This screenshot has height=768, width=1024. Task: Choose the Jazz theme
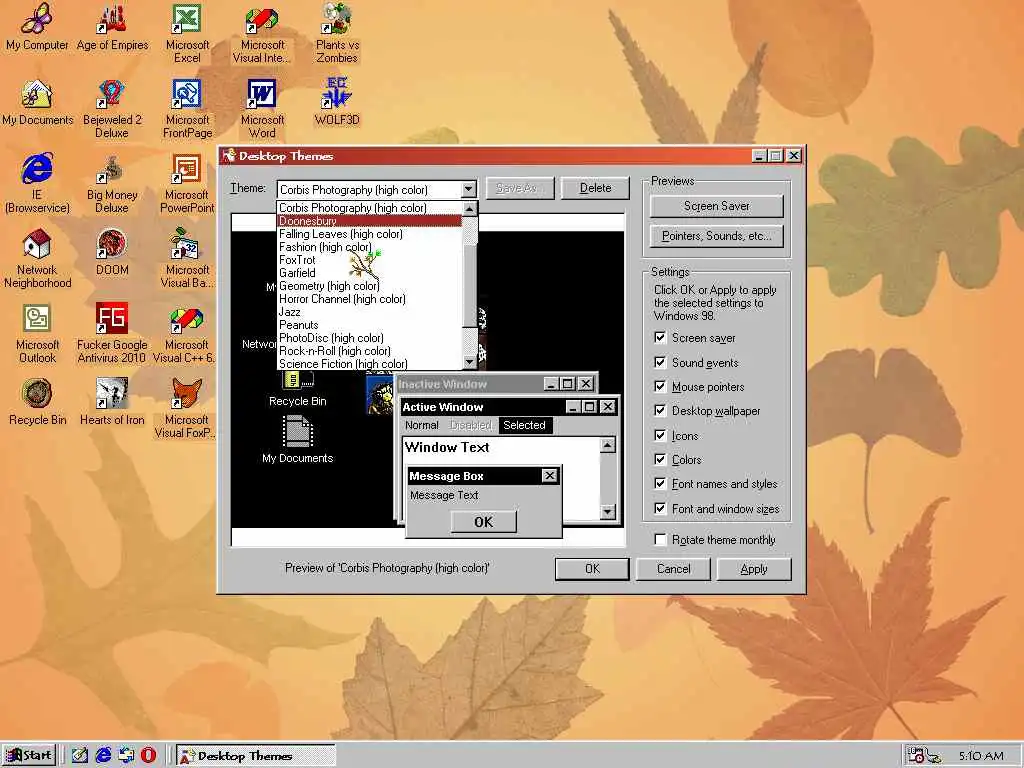click(370, 312)
